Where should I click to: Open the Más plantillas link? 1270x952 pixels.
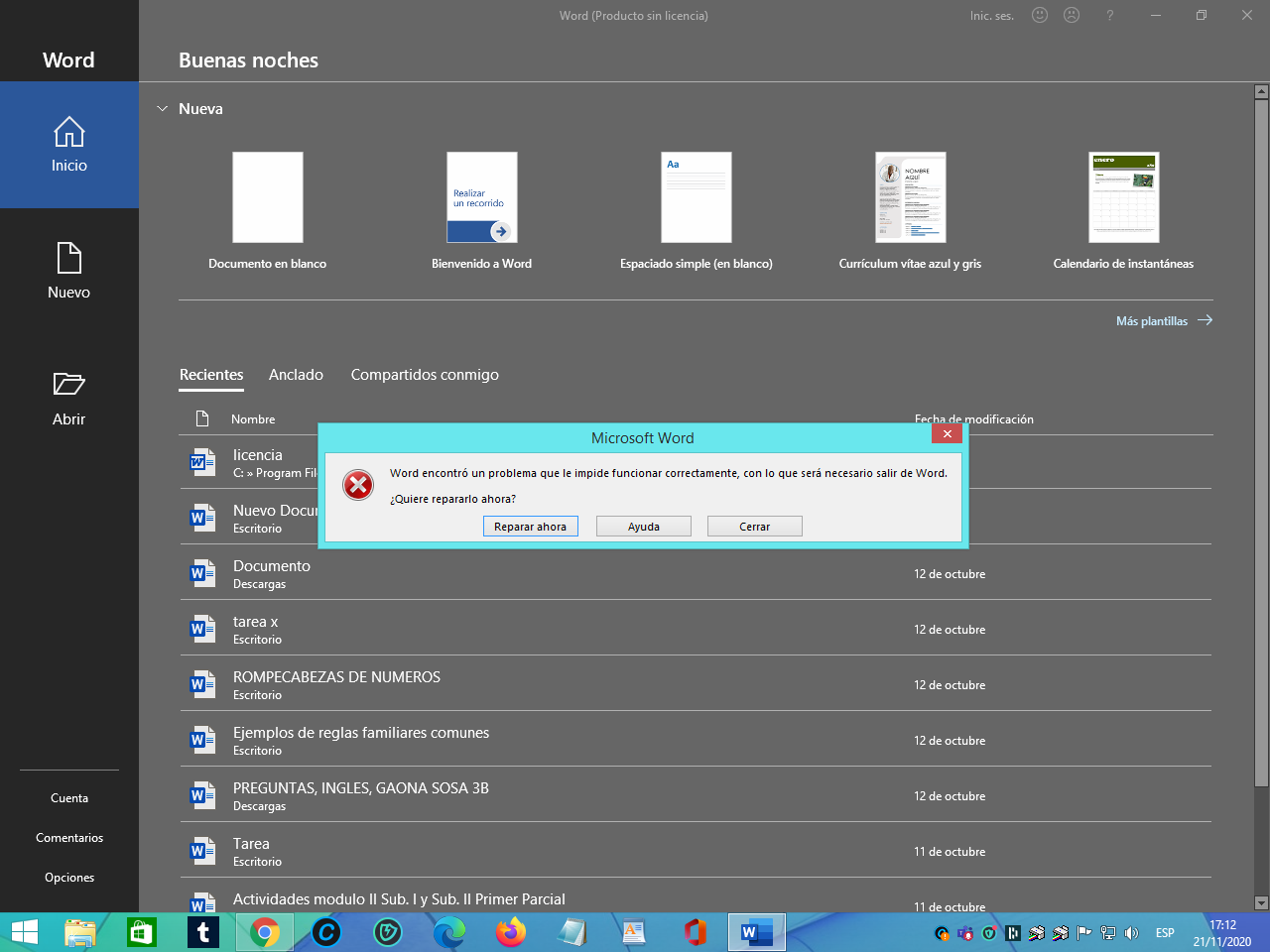1164,320
